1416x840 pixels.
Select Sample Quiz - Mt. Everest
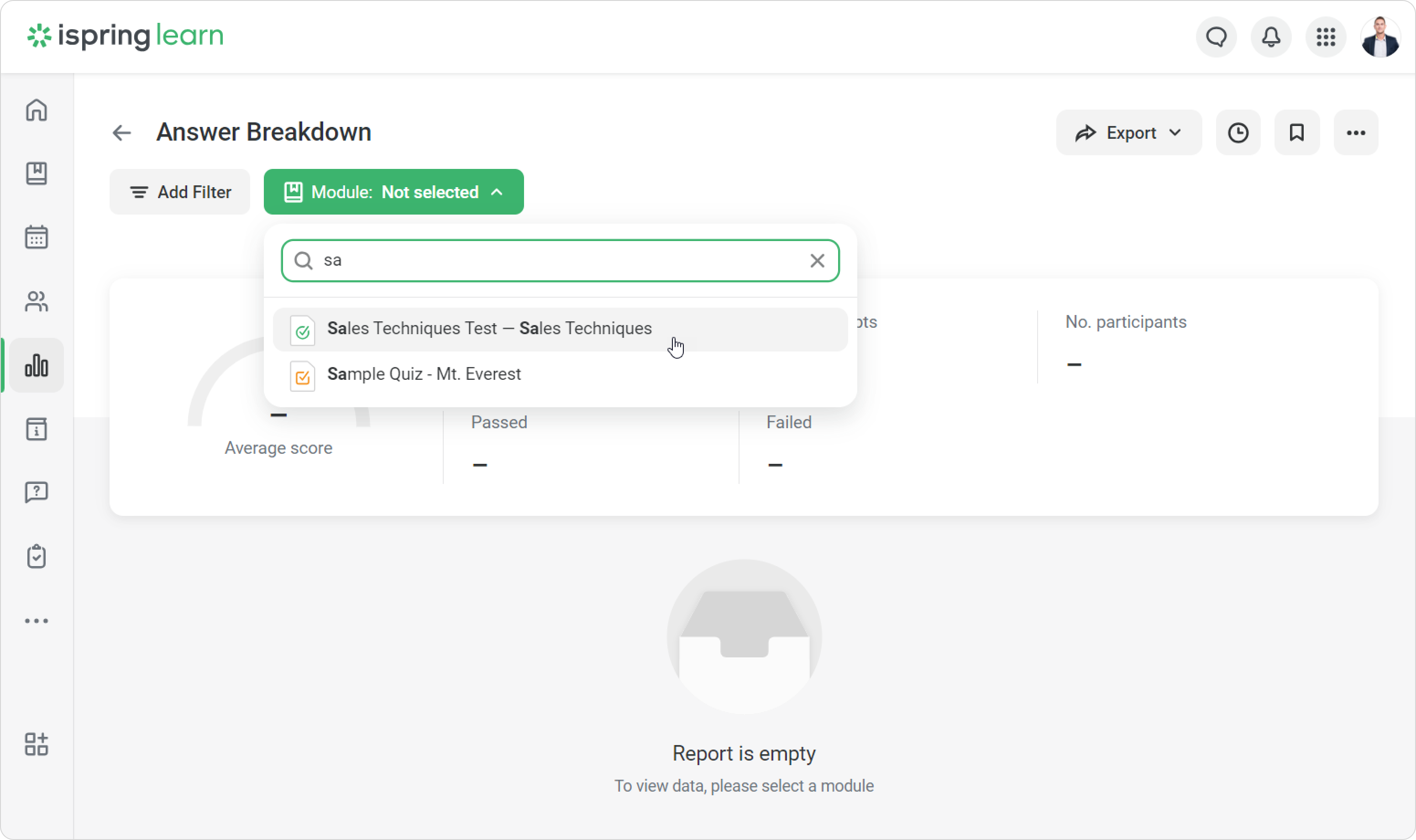tap(560, 375)
